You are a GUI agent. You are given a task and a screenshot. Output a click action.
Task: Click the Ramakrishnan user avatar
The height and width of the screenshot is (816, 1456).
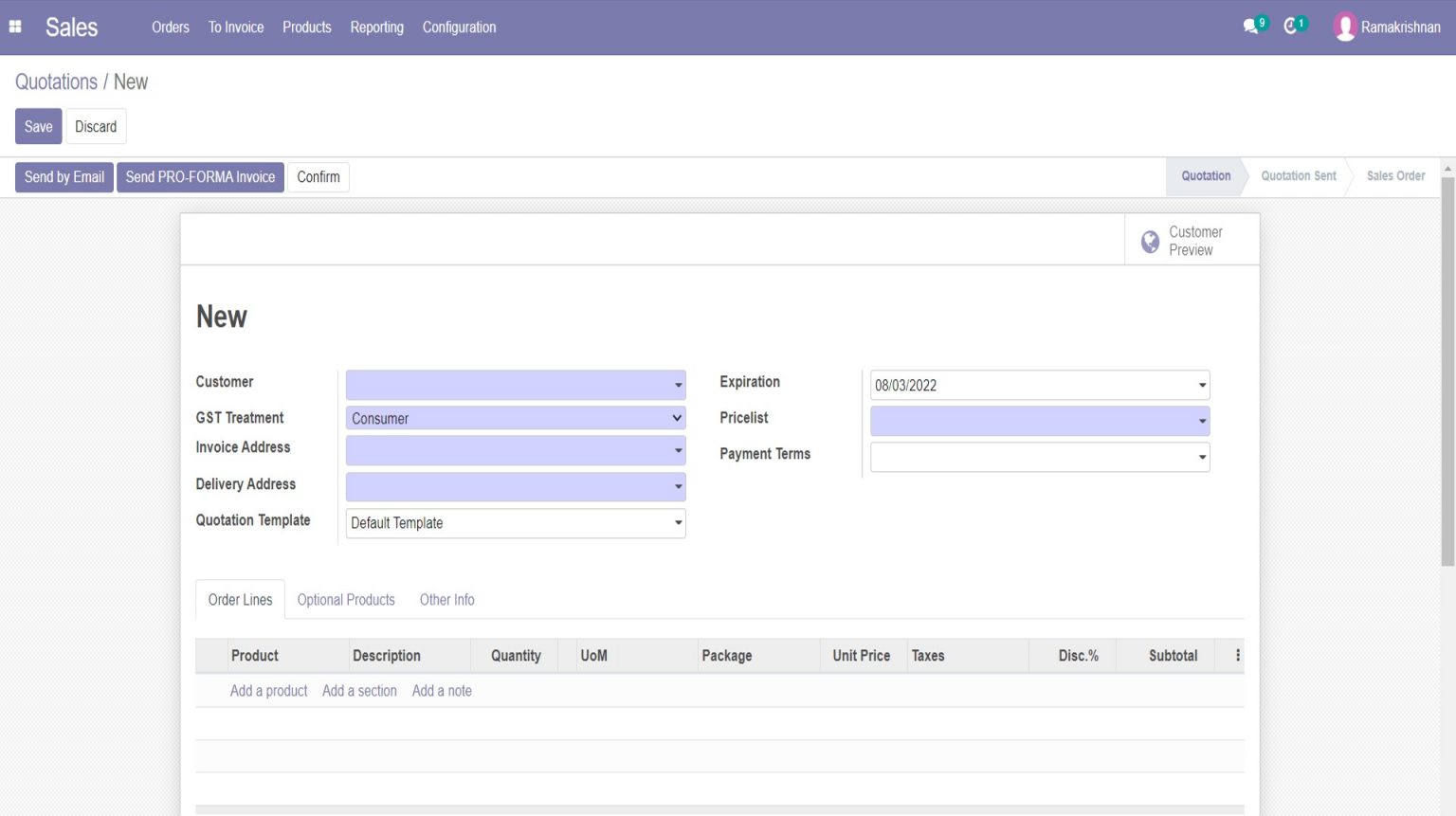[x=1344, y=27]
